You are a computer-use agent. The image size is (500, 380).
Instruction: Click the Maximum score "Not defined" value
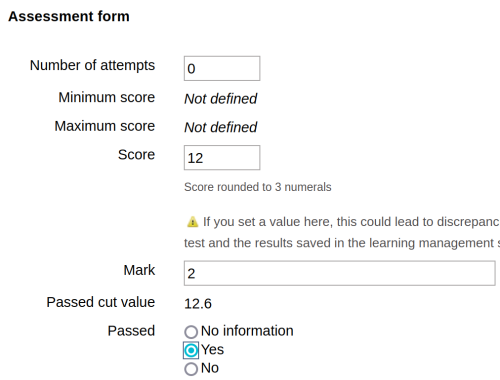(221, 127)
